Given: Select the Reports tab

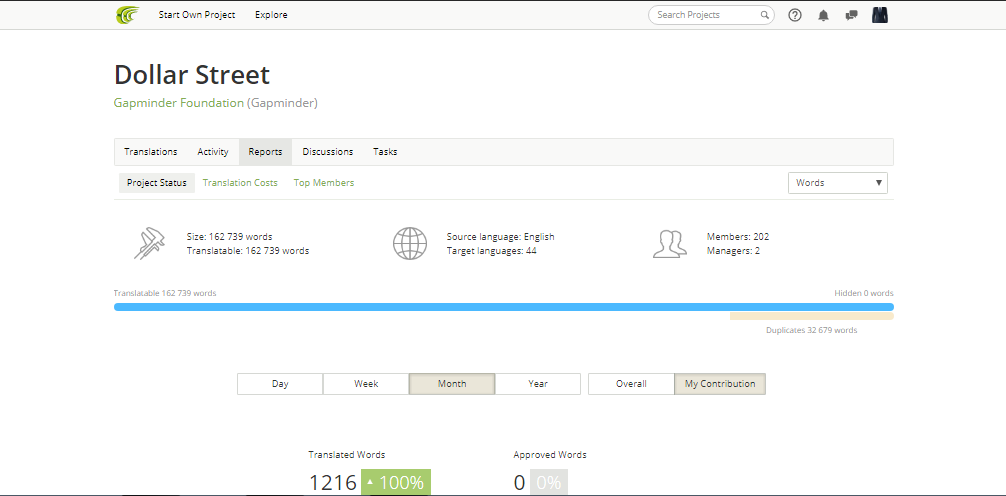Looking at the screenshot, I should tap(265, 152).
